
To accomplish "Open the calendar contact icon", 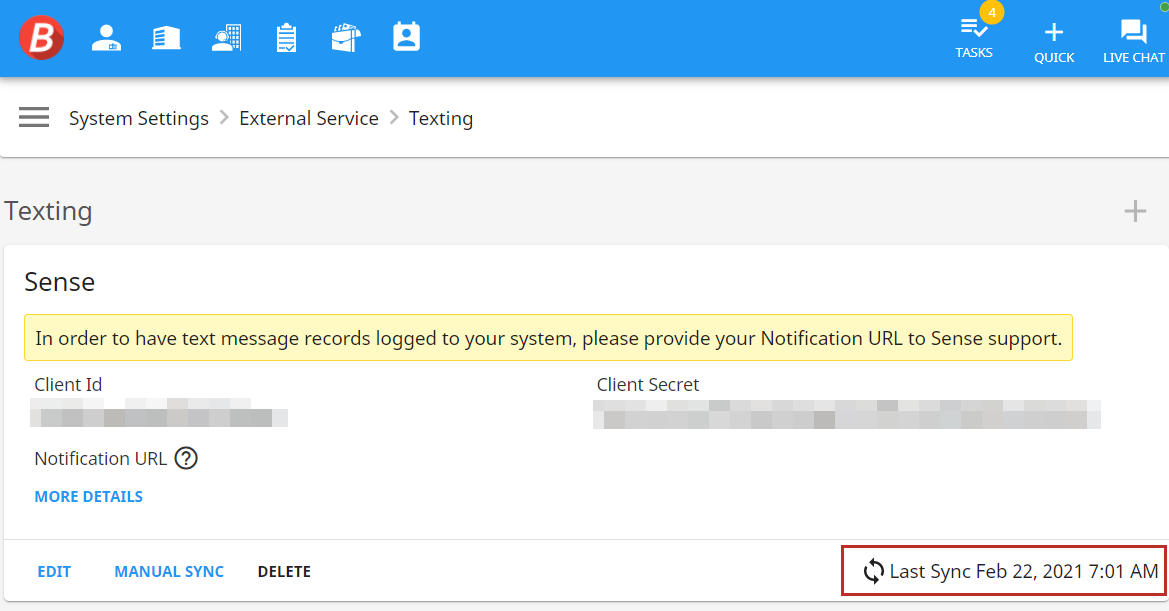I will [407, 38].
